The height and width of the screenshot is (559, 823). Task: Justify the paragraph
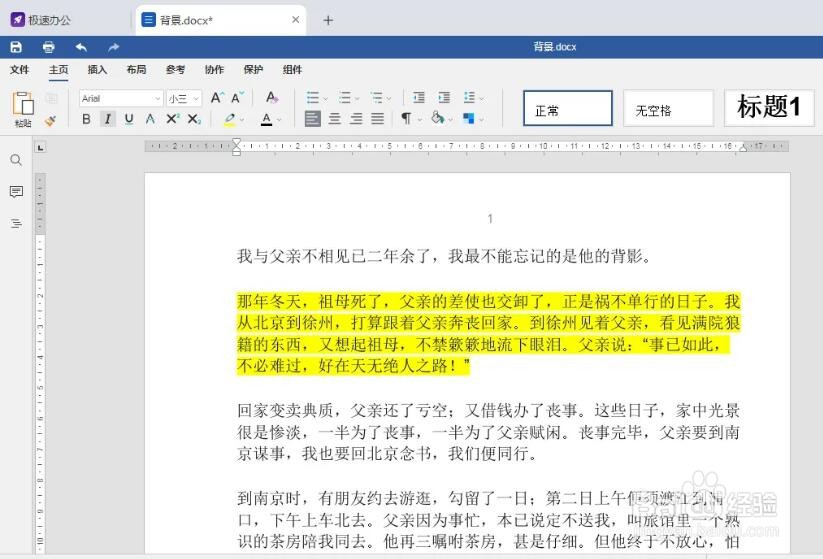[x=377, y=119]
